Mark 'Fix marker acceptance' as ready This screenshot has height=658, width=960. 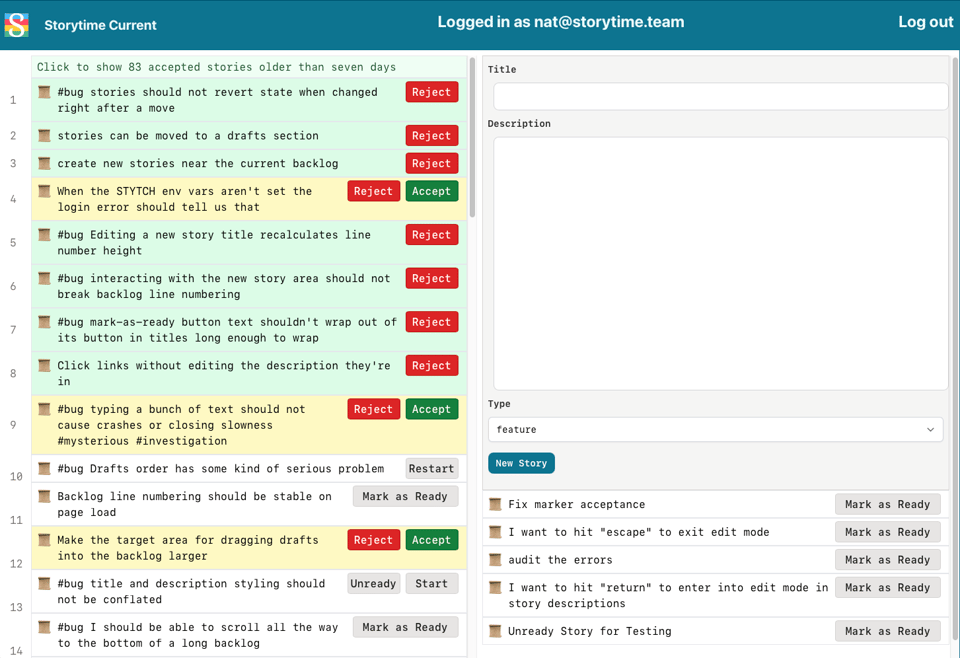pos(887,504)
